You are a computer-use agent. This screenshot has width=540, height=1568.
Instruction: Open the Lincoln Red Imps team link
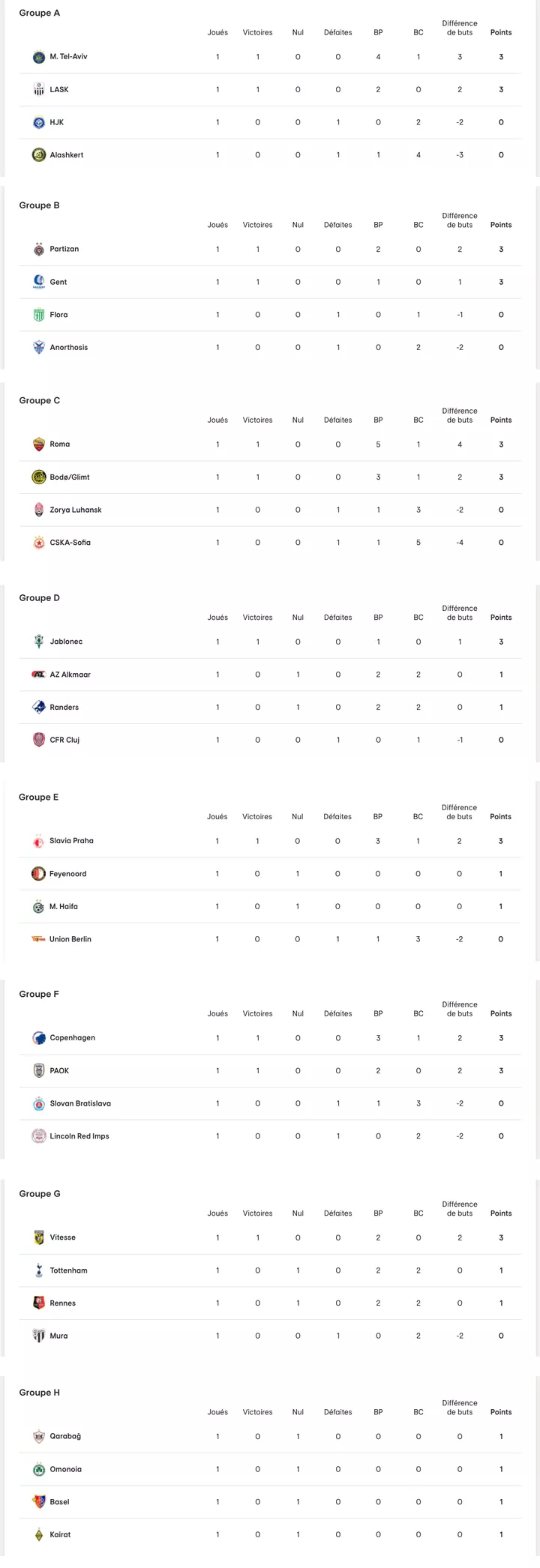pos(79,1136)
